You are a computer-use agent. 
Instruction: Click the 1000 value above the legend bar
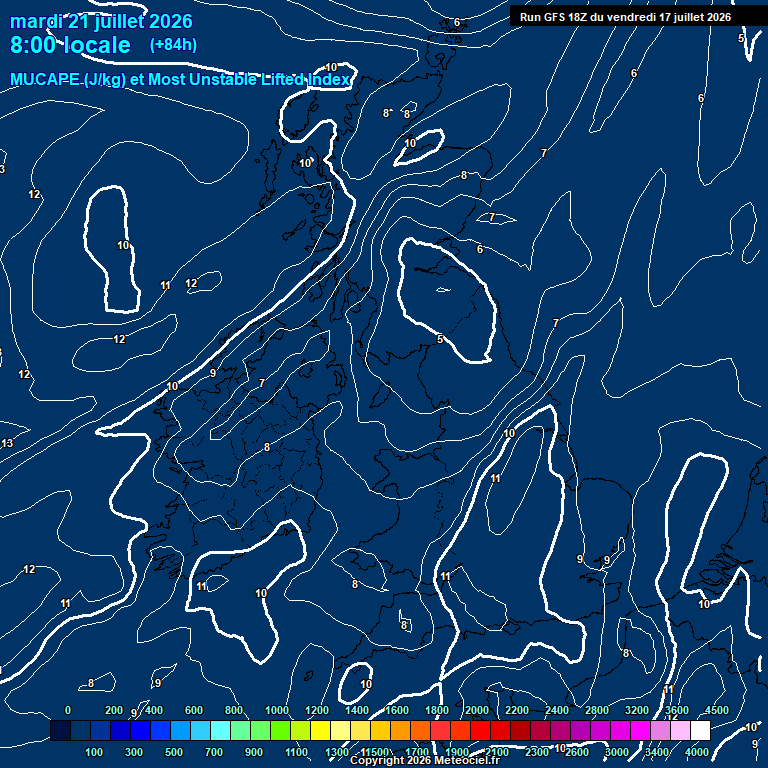277,710
